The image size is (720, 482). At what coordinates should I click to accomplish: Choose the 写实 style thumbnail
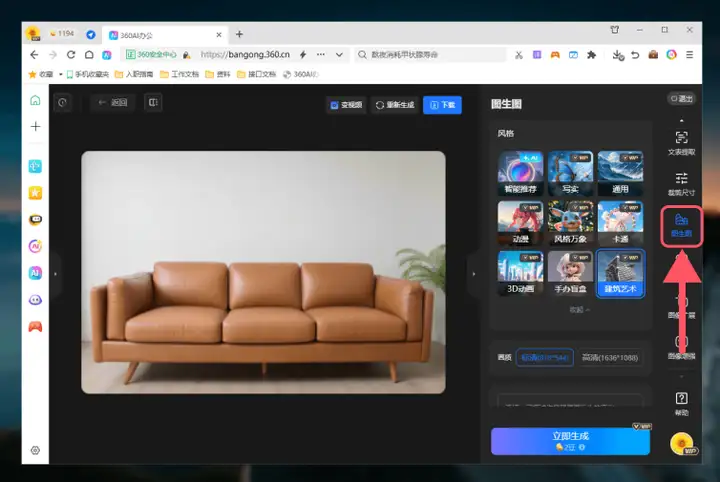570,173
